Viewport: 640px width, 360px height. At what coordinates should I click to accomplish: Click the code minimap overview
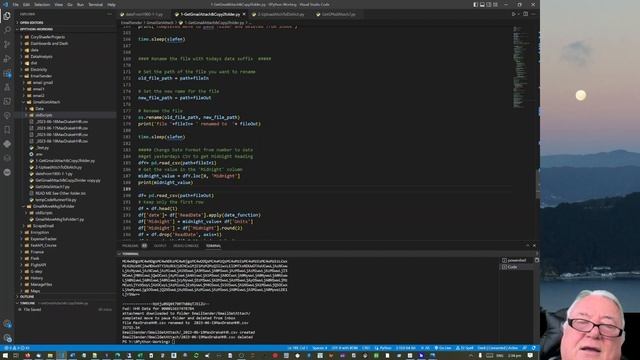pyautogui.click(x=521, y=67)
